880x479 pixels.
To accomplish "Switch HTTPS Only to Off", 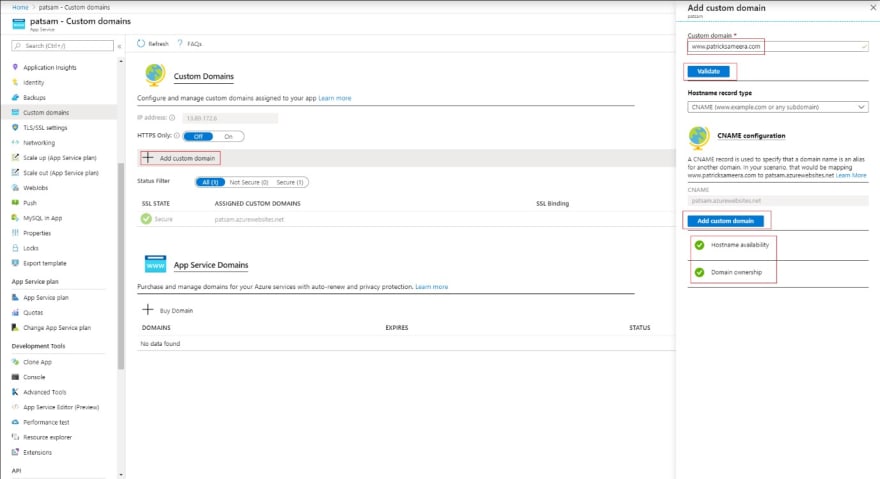I will point(198,136).
